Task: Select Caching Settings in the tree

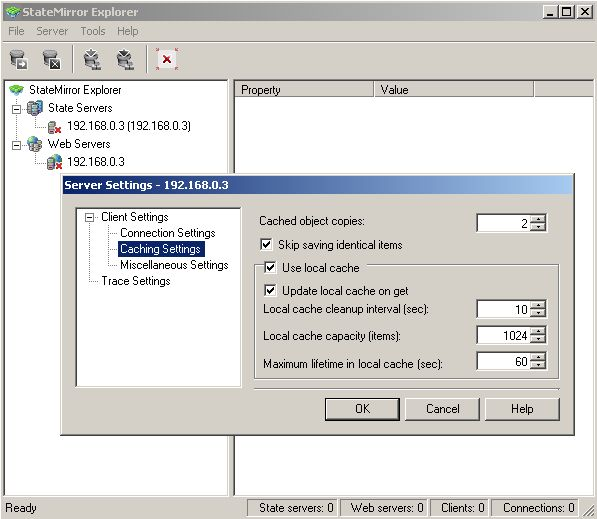Action: point(161,249)
